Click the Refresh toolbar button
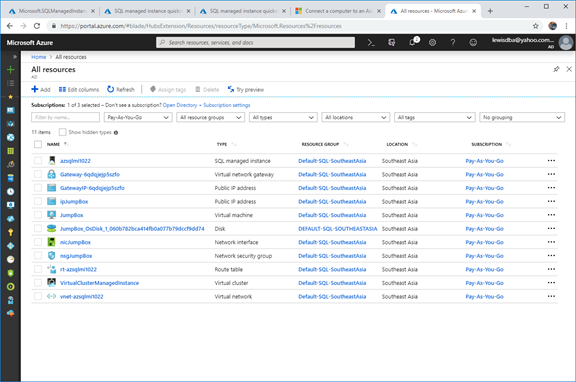576x382 pixels. [121, 89]
